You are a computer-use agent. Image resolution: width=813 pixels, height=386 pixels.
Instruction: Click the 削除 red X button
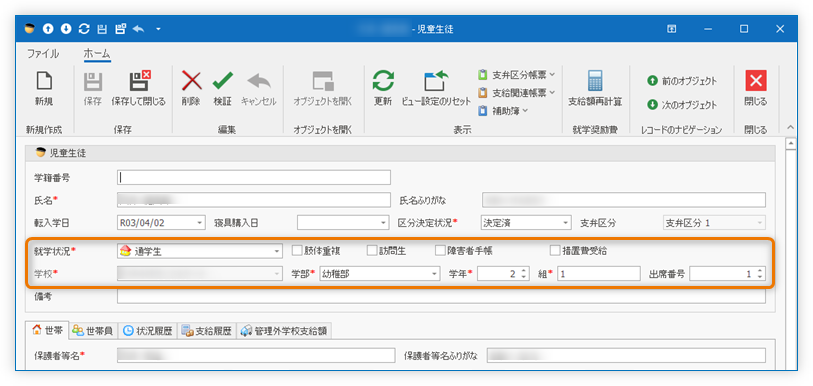[x=191, y=89]
